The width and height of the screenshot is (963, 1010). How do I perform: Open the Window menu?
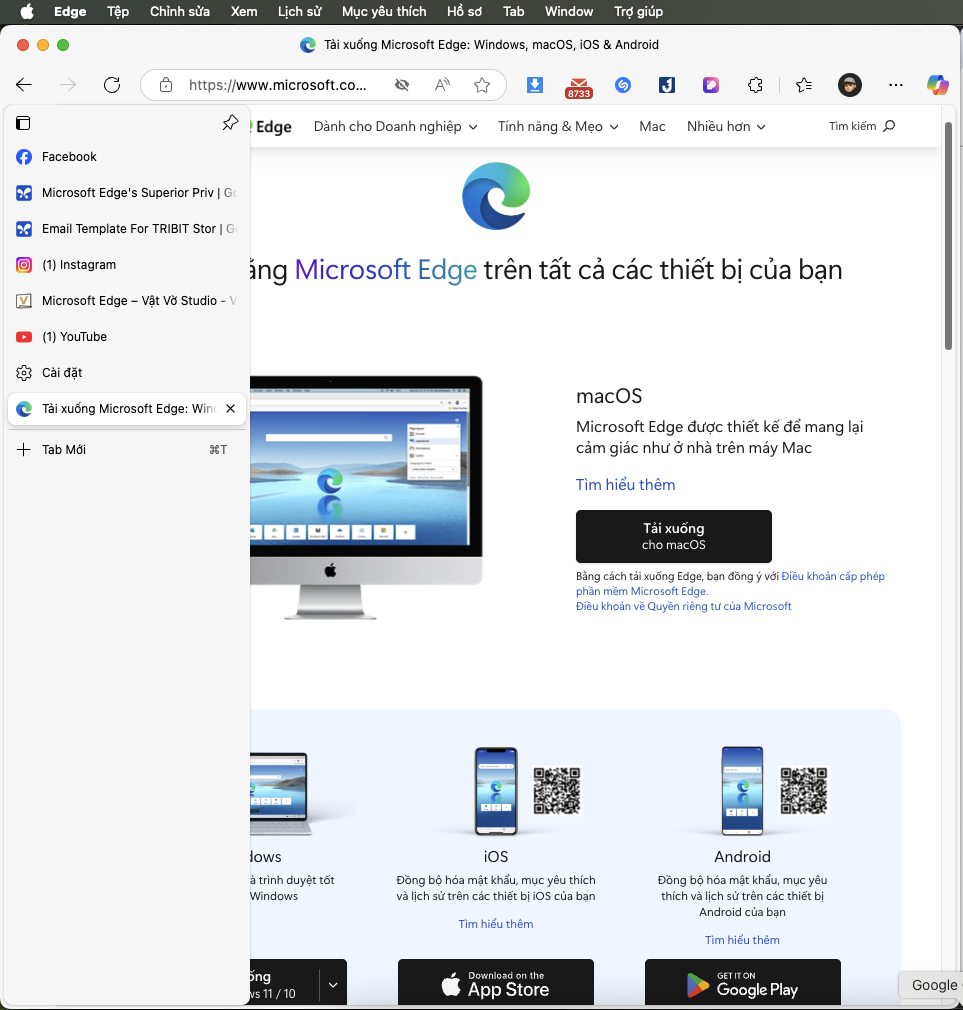coord(569,12)
